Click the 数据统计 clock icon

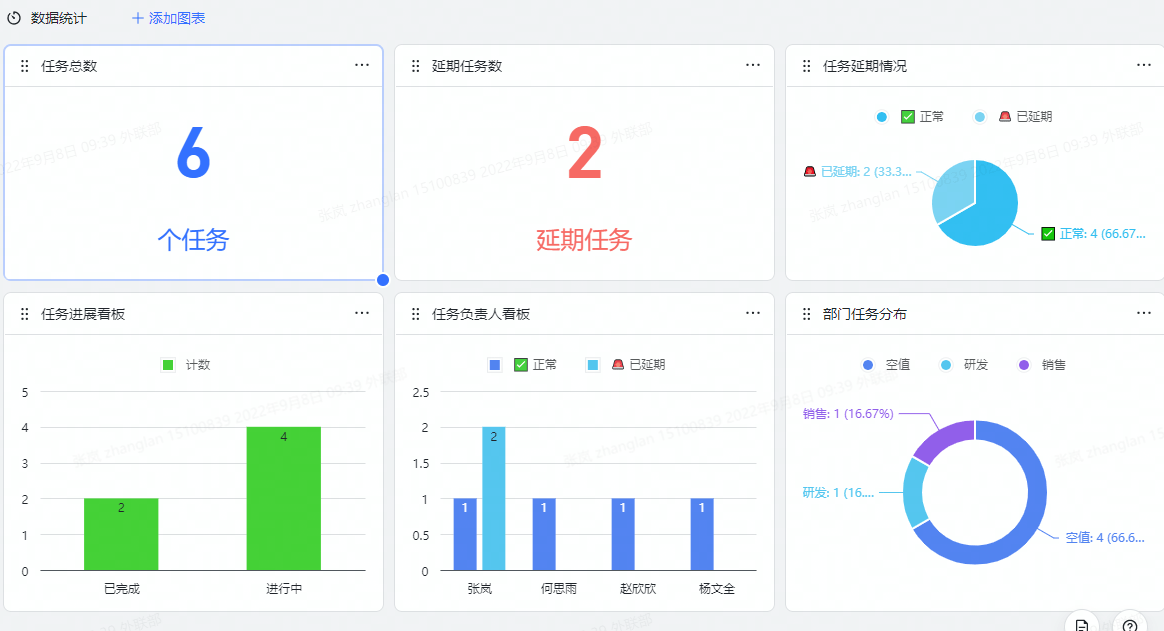[x=14, y=18]
